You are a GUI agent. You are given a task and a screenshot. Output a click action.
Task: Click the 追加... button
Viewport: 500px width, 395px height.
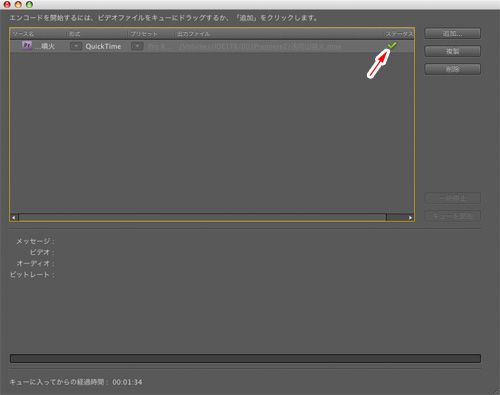coord(452,33)
